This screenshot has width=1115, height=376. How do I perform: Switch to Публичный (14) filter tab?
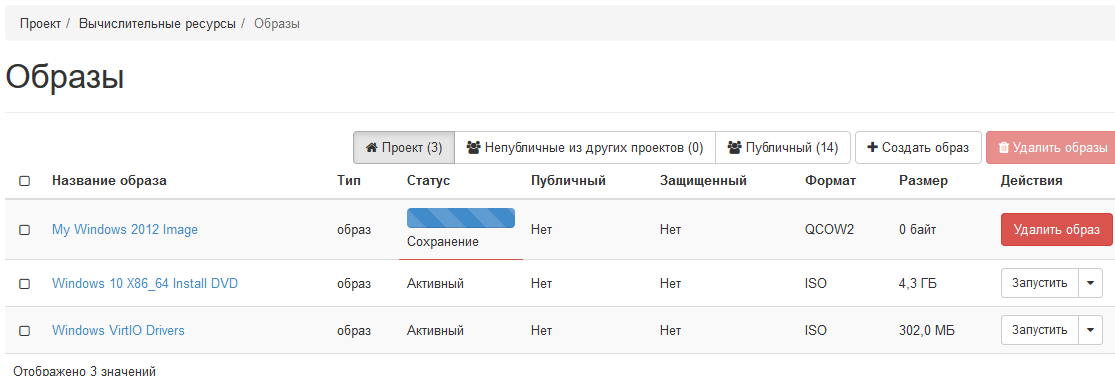tap(782, 148)
